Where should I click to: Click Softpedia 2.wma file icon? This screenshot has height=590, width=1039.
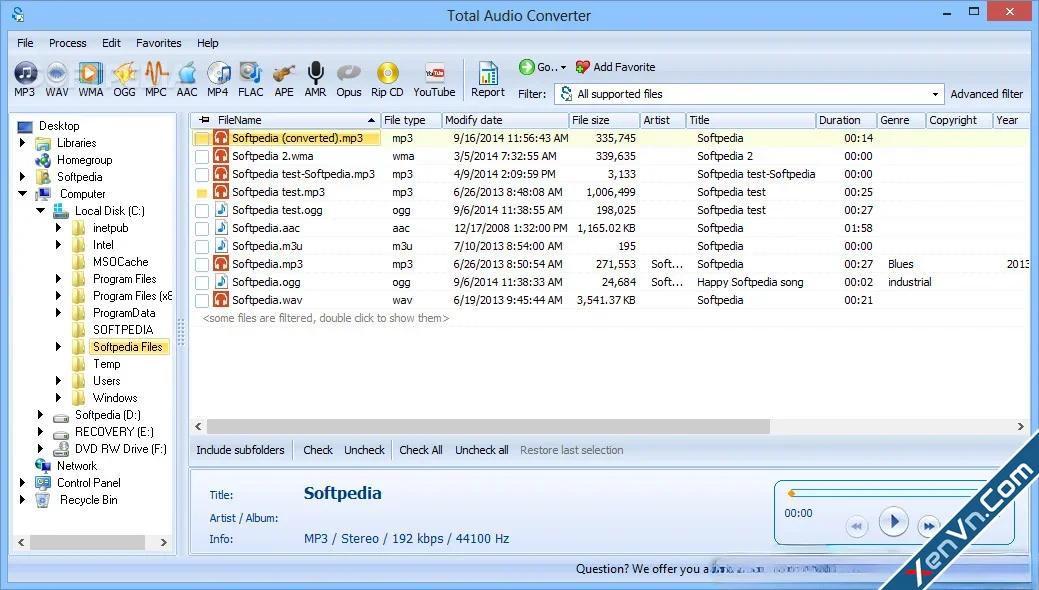tap(221, 156)
